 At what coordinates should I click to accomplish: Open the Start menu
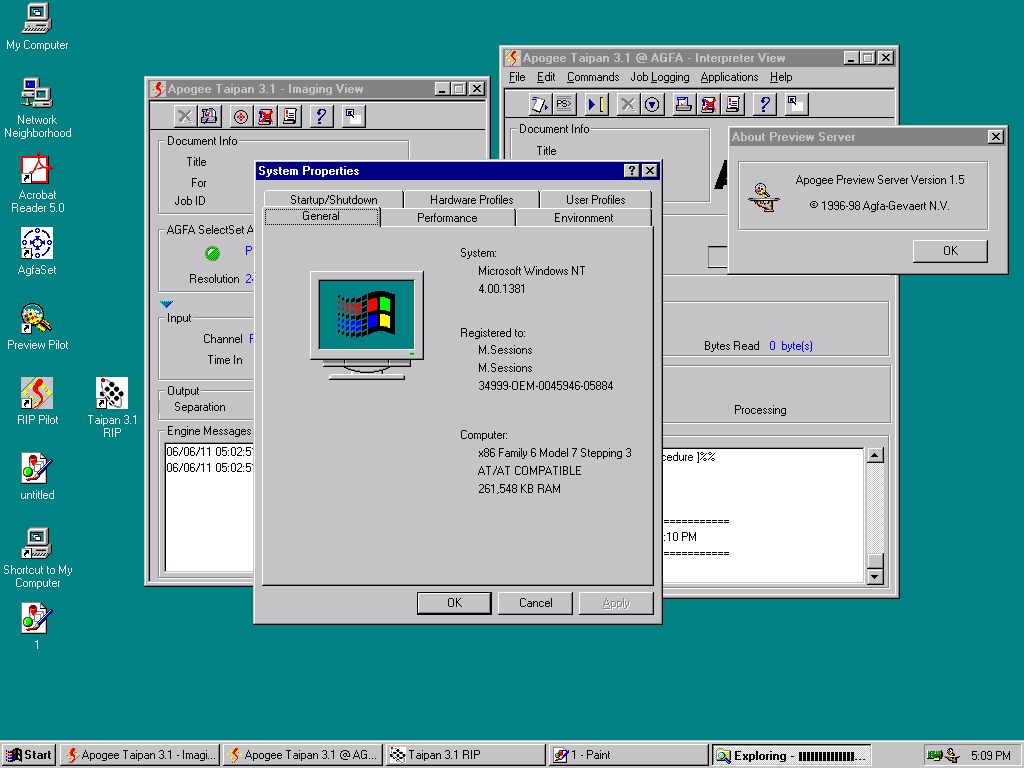coord(29,755)
